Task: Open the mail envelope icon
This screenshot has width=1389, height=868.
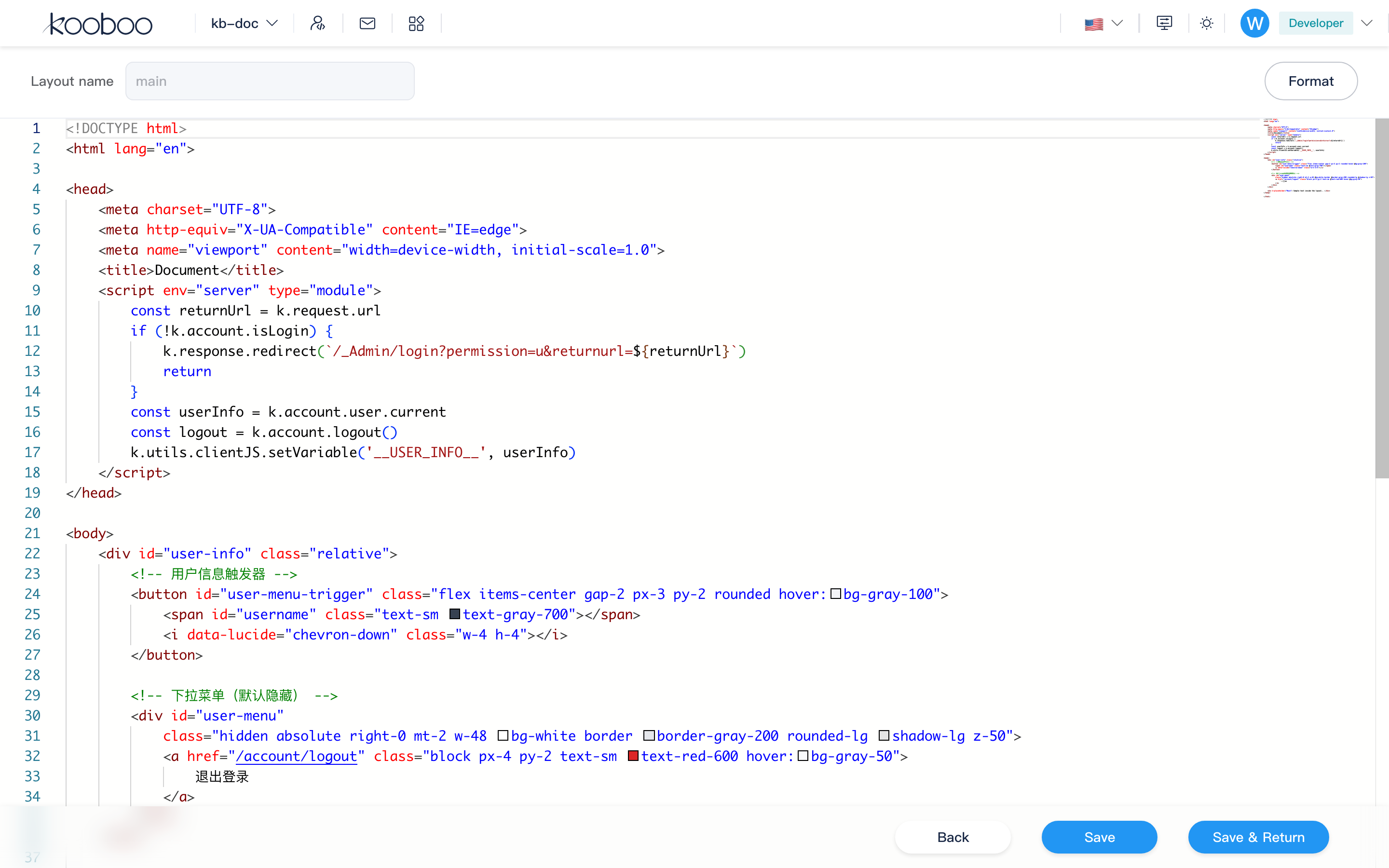Action: (368, 24)
